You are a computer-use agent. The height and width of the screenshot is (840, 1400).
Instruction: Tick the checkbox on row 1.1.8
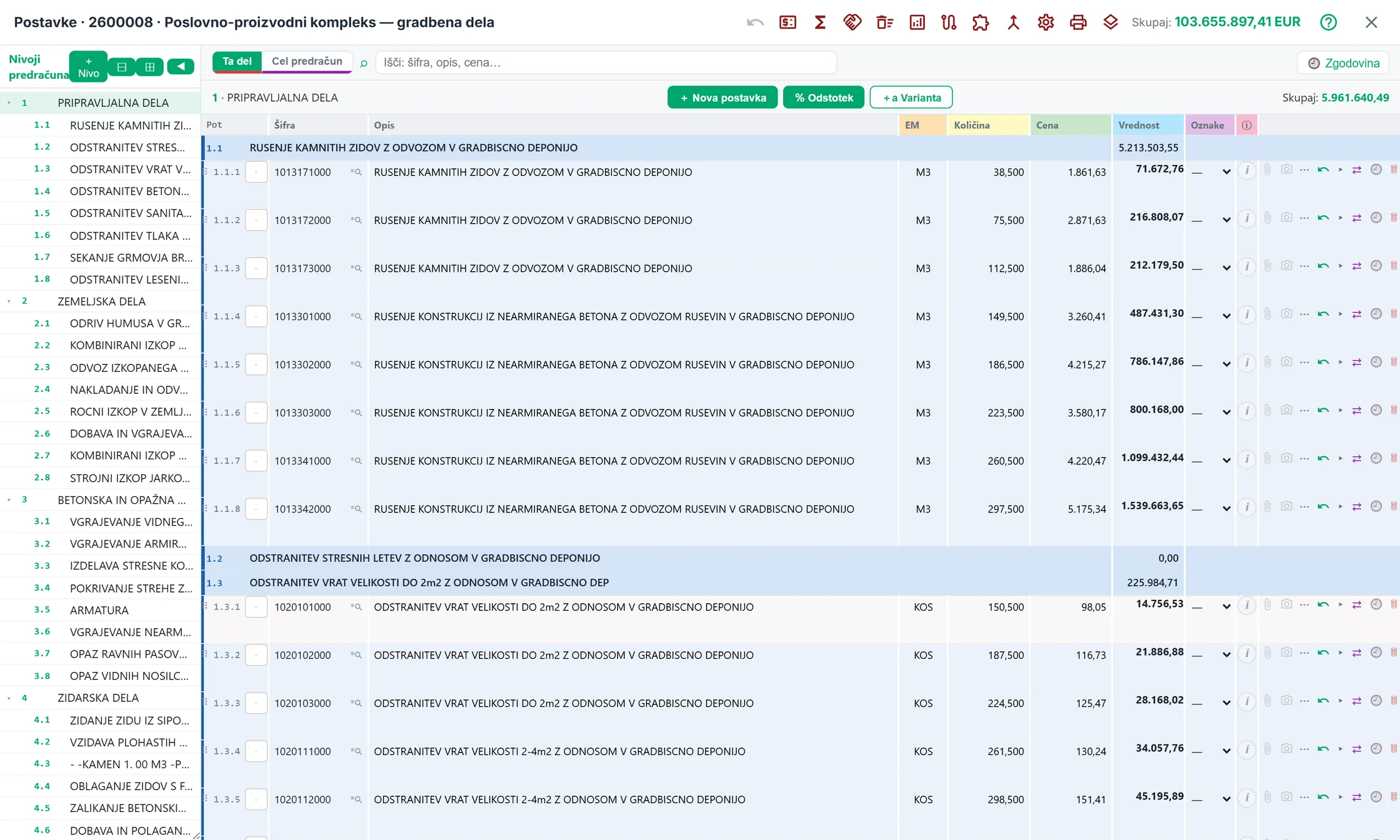[x=256, y=509]
